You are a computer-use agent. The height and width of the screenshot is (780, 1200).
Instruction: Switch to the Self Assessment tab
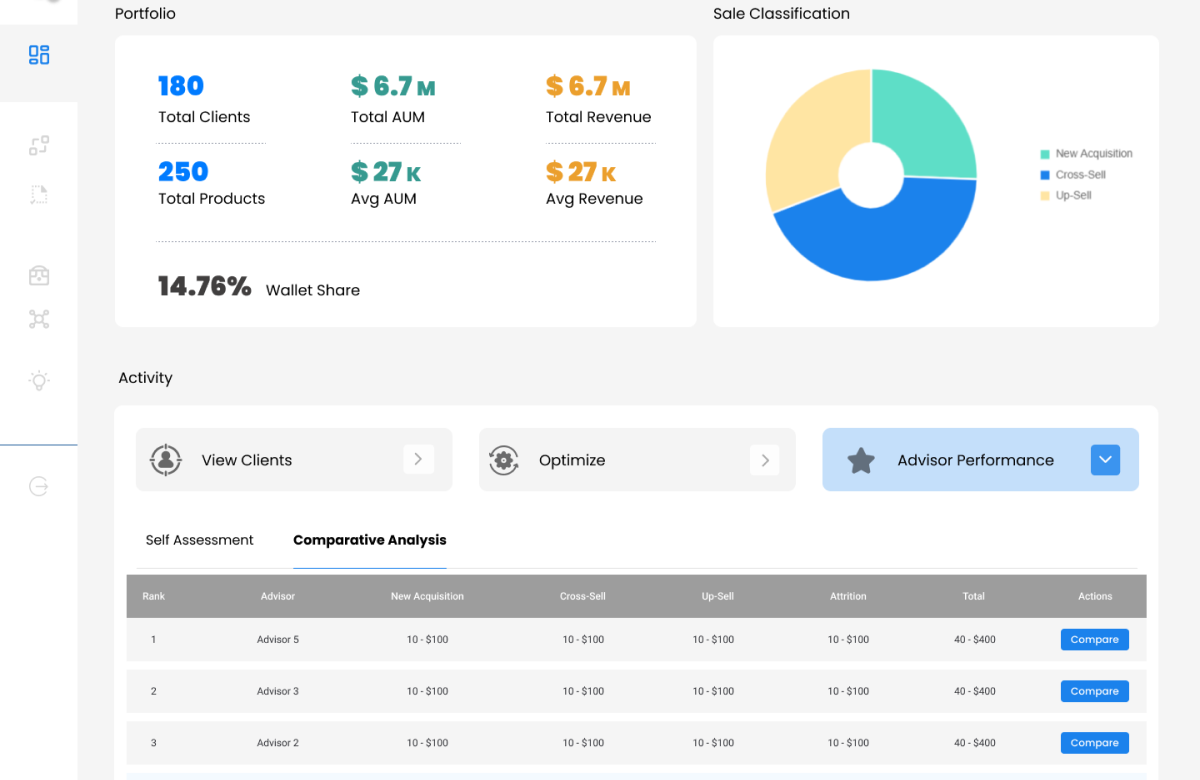click(200, 540)
